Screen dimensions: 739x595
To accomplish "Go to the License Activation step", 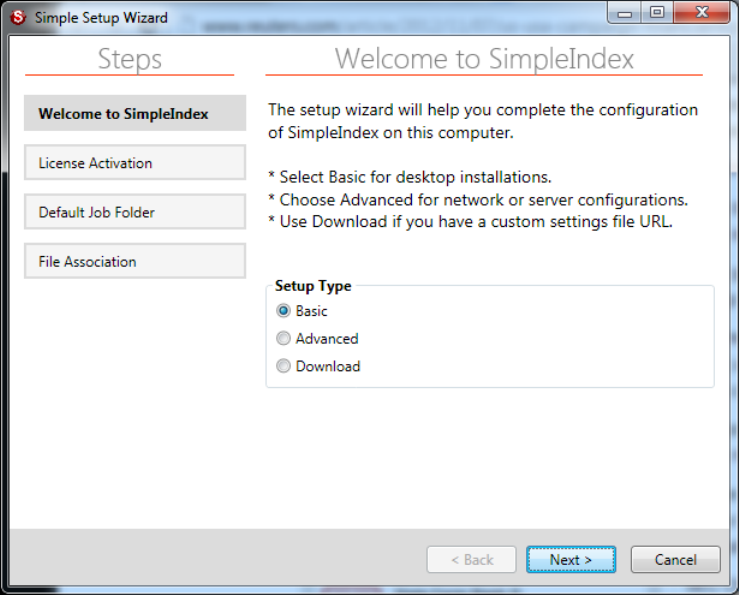I will click(x=134, y=162).
